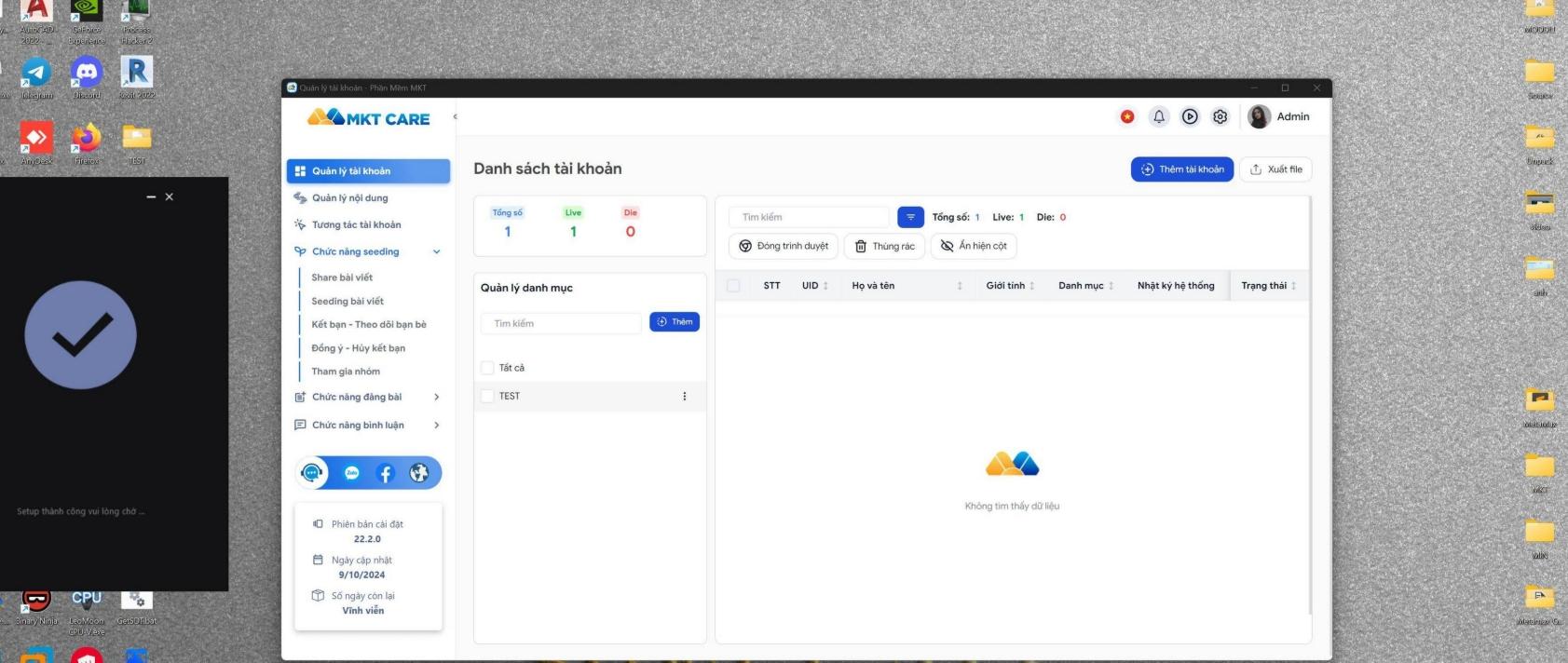This screenshot has width=1568, height=663.
Task: Tick the 'Tất cả' category checkbox
Action: (x=487, y=368)
